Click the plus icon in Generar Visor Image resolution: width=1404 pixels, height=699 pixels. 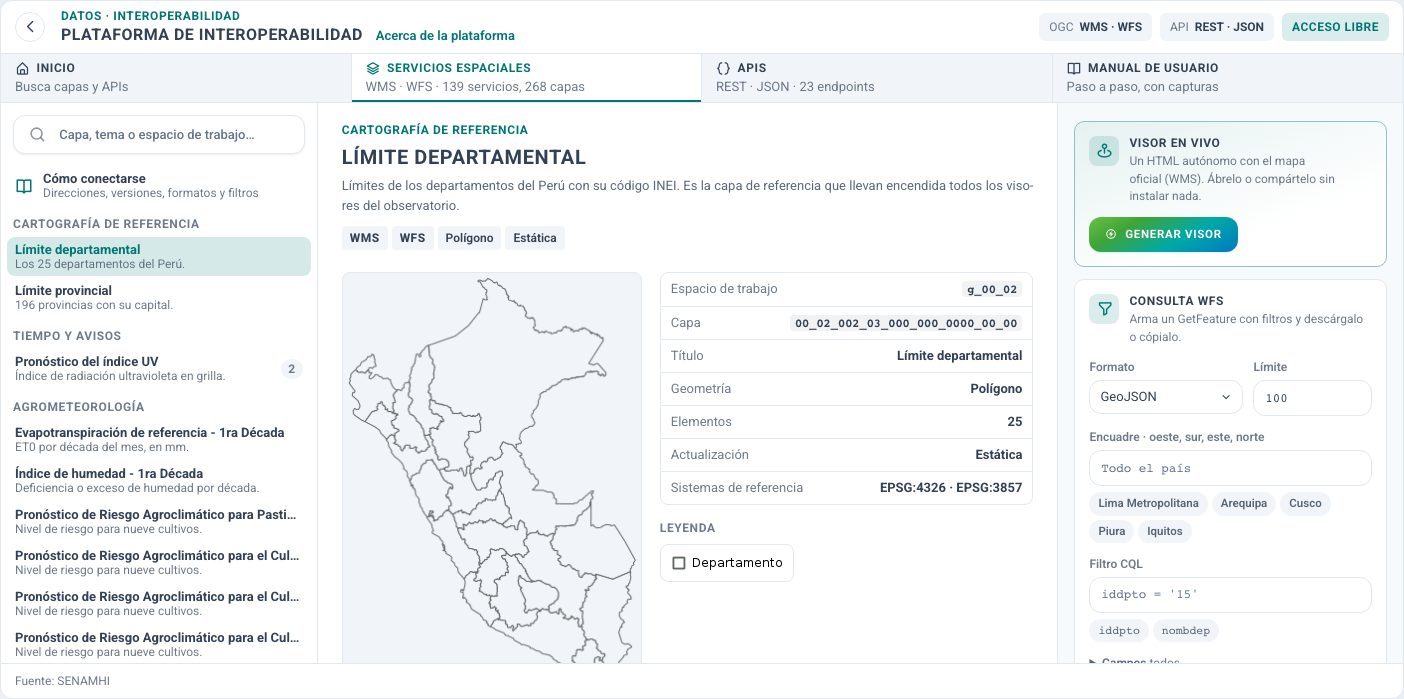click(x=1111, y=234)
